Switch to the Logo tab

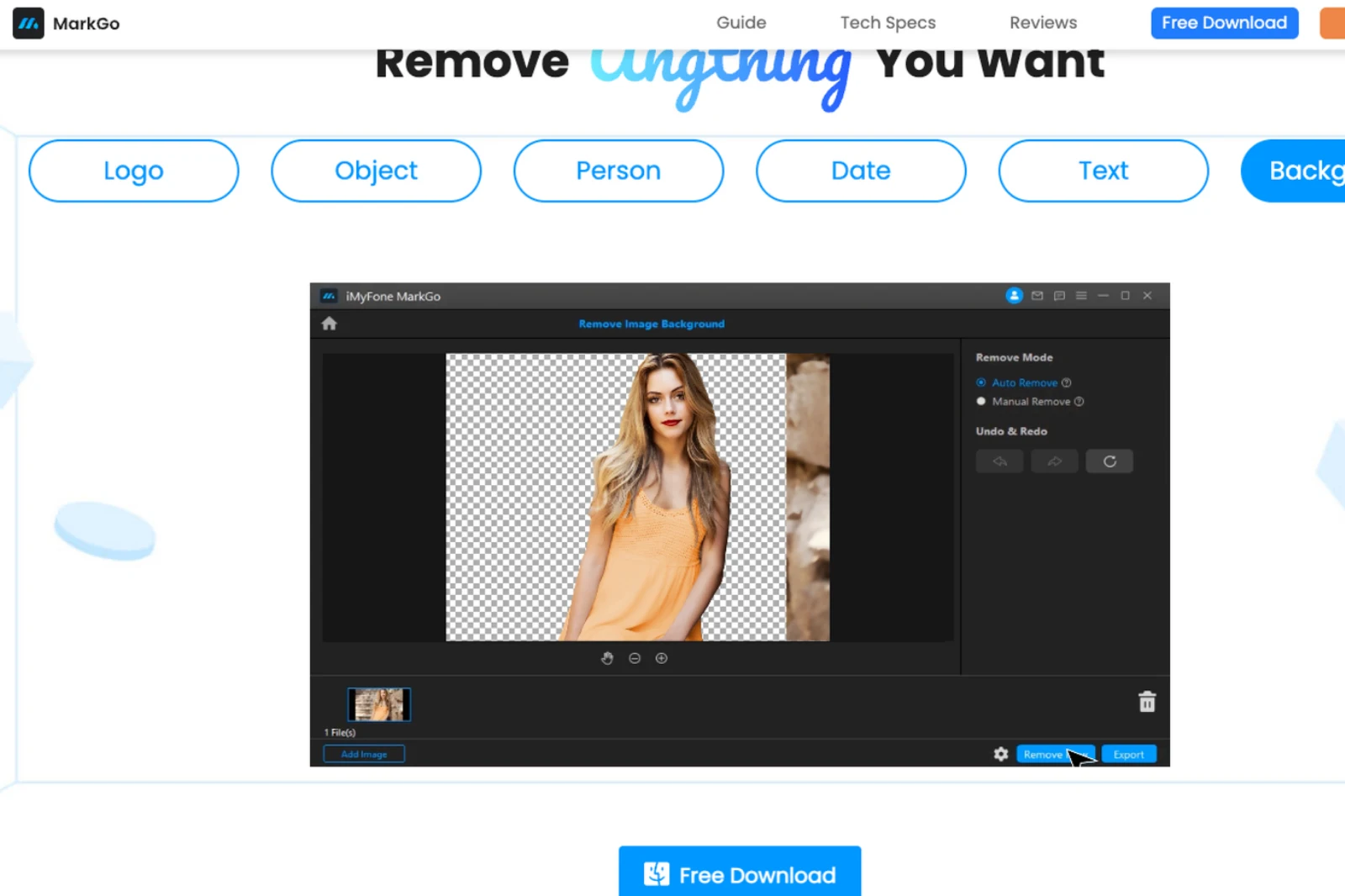point(134,171)
